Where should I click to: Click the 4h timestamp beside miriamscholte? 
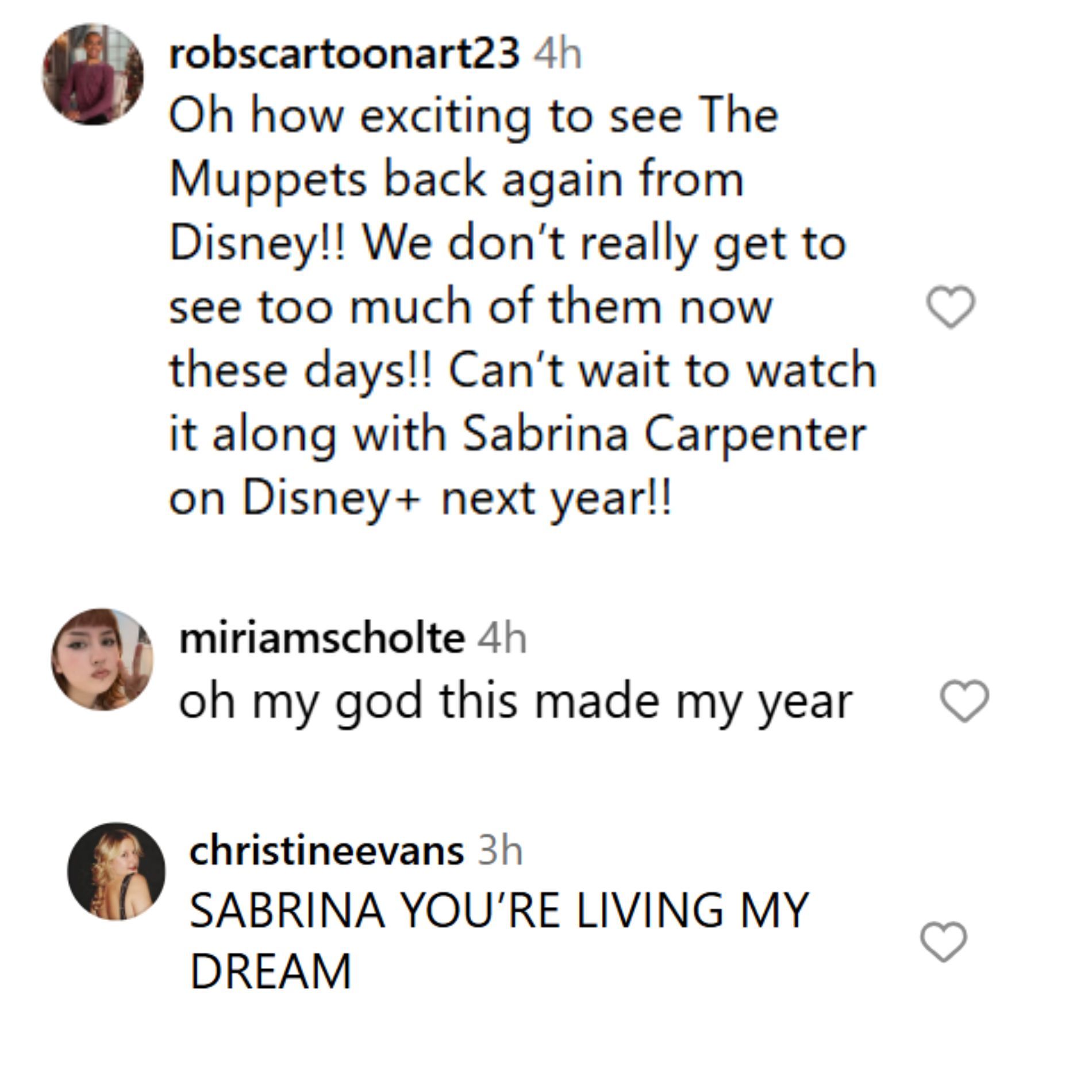tap(502, 639)
